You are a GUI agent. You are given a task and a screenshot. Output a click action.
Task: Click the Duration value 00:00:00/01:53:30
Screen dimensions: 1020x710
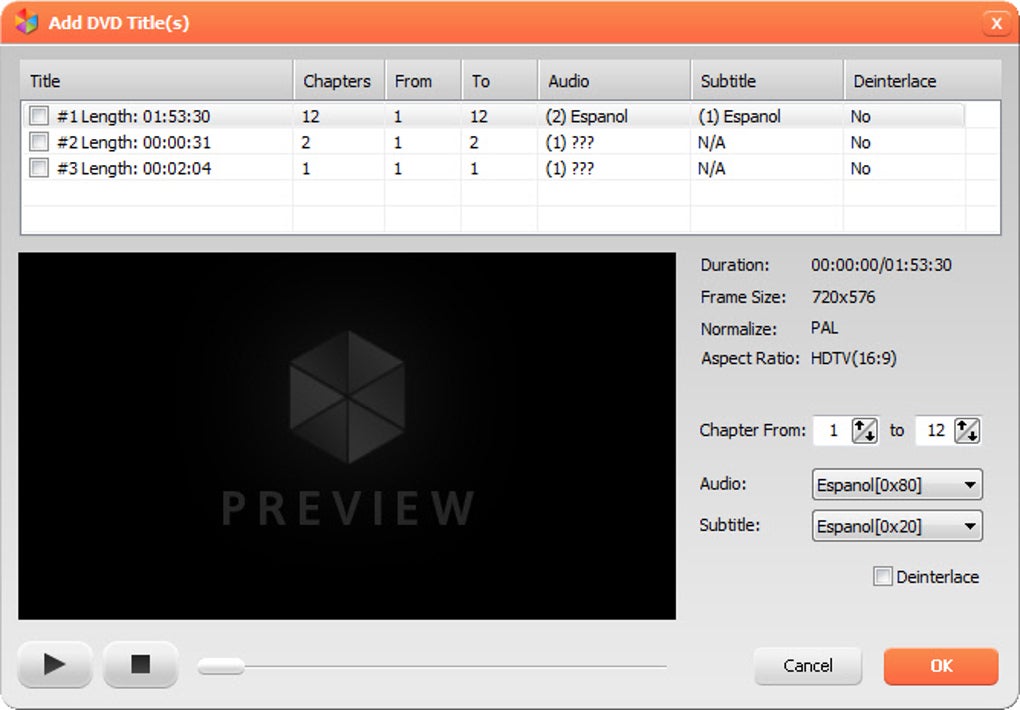(x=881, y=265)
